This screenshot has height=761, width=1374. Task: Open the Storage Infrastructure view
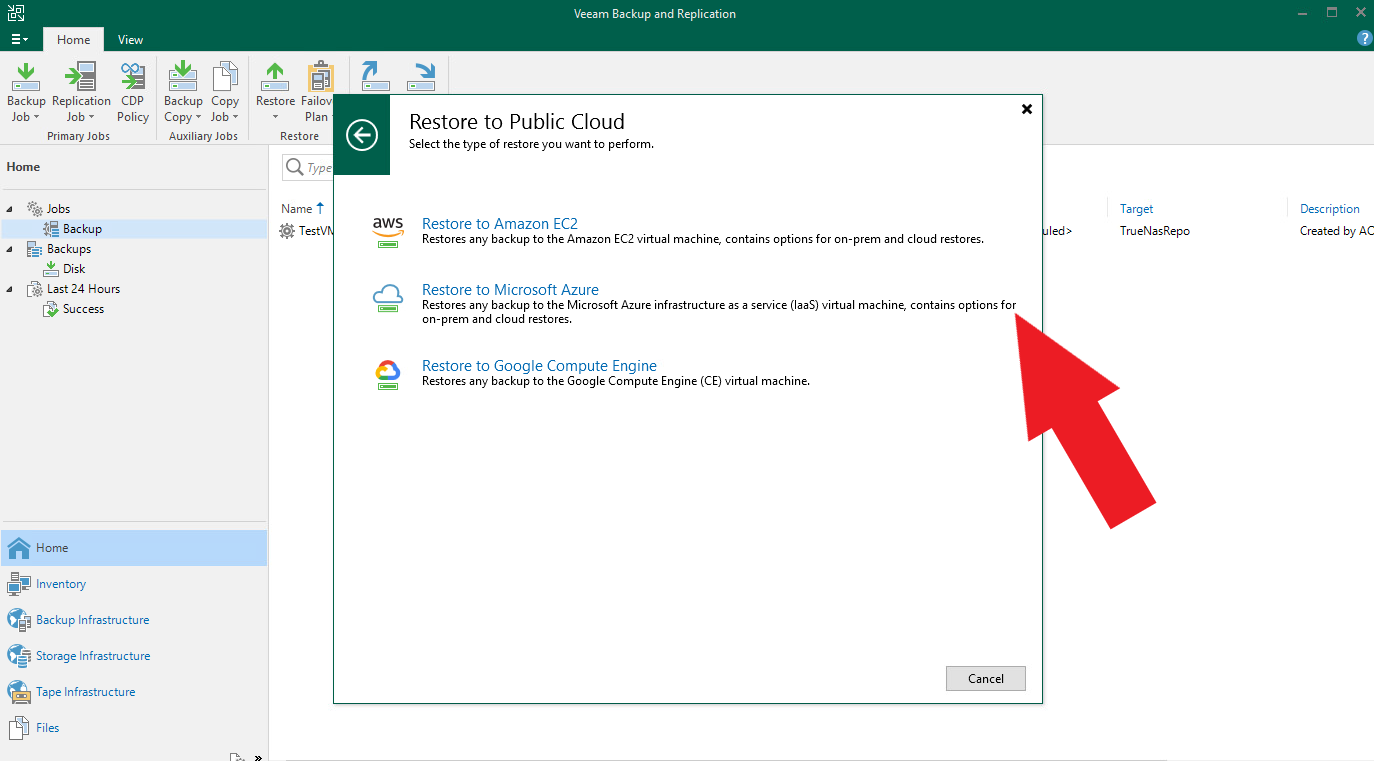click(93, 656)
